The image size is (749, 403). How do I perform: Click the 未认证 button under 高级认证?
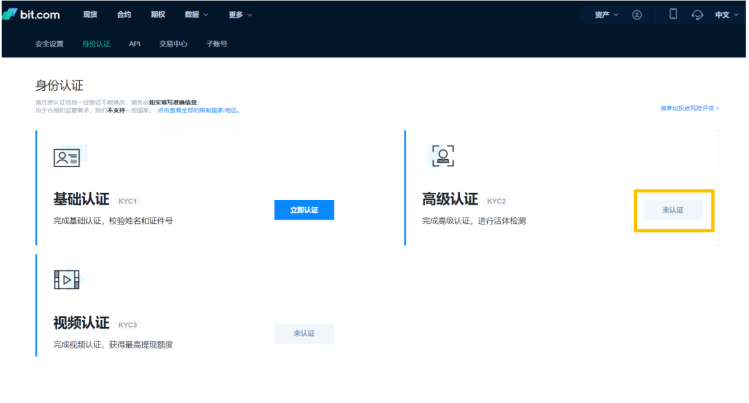673,210
